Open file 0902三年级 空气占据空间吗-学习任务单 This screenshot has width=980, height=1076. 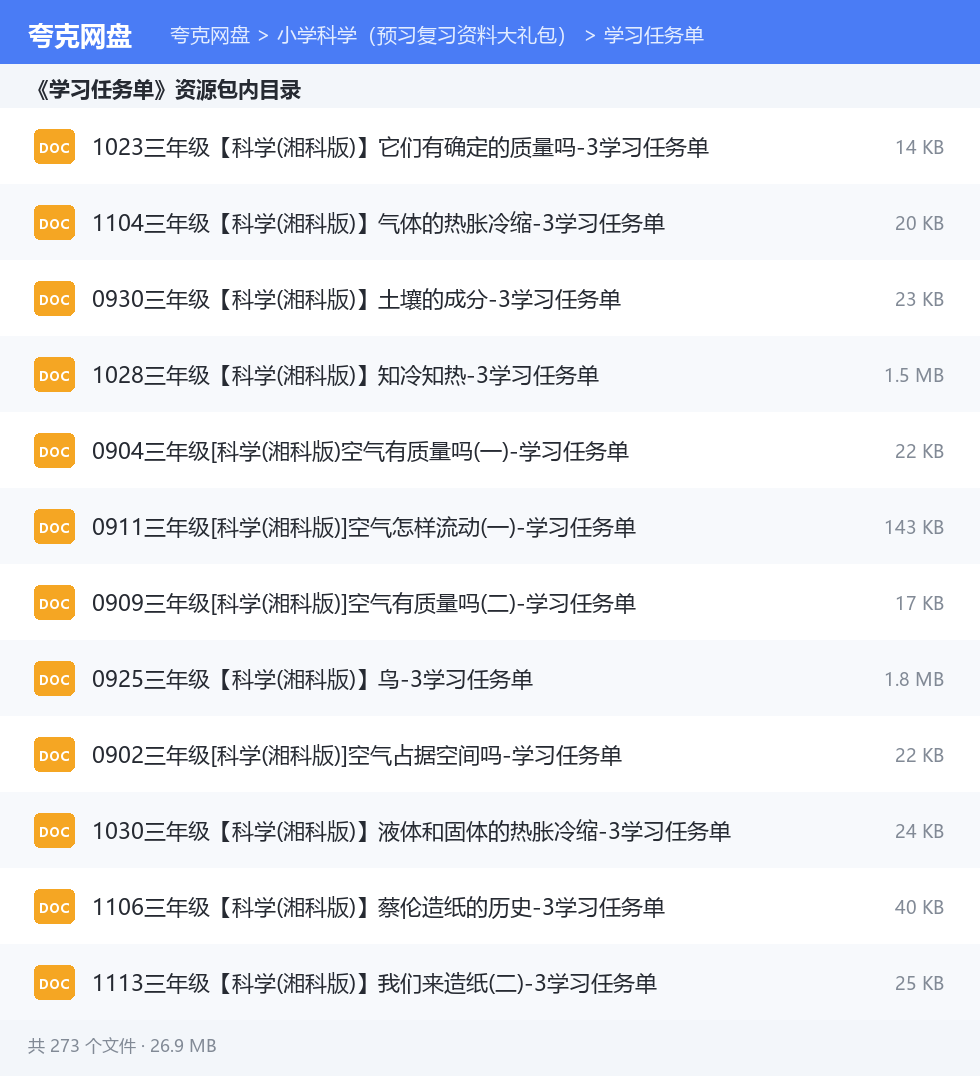[357, 755]
